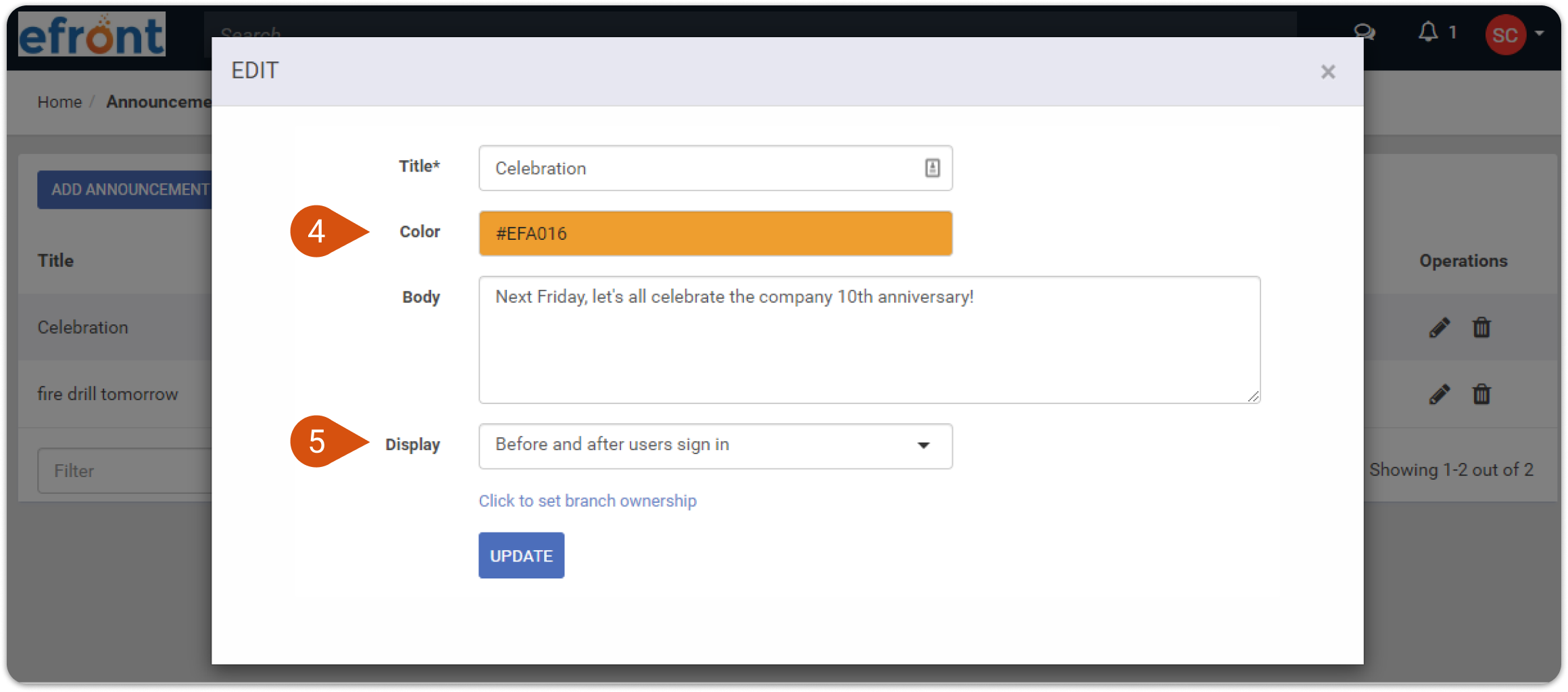
Task: Delete the Celebration announcement via trash icon
Action: (x=1481, y=328)
